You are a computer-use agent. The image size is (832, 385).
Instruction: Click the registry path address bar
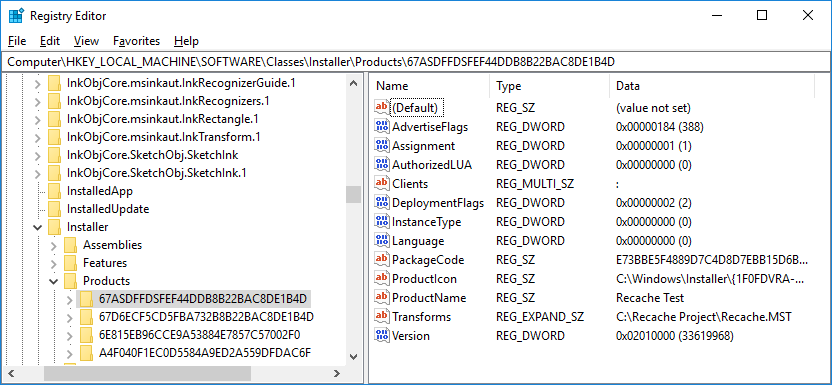click(415, 62)
